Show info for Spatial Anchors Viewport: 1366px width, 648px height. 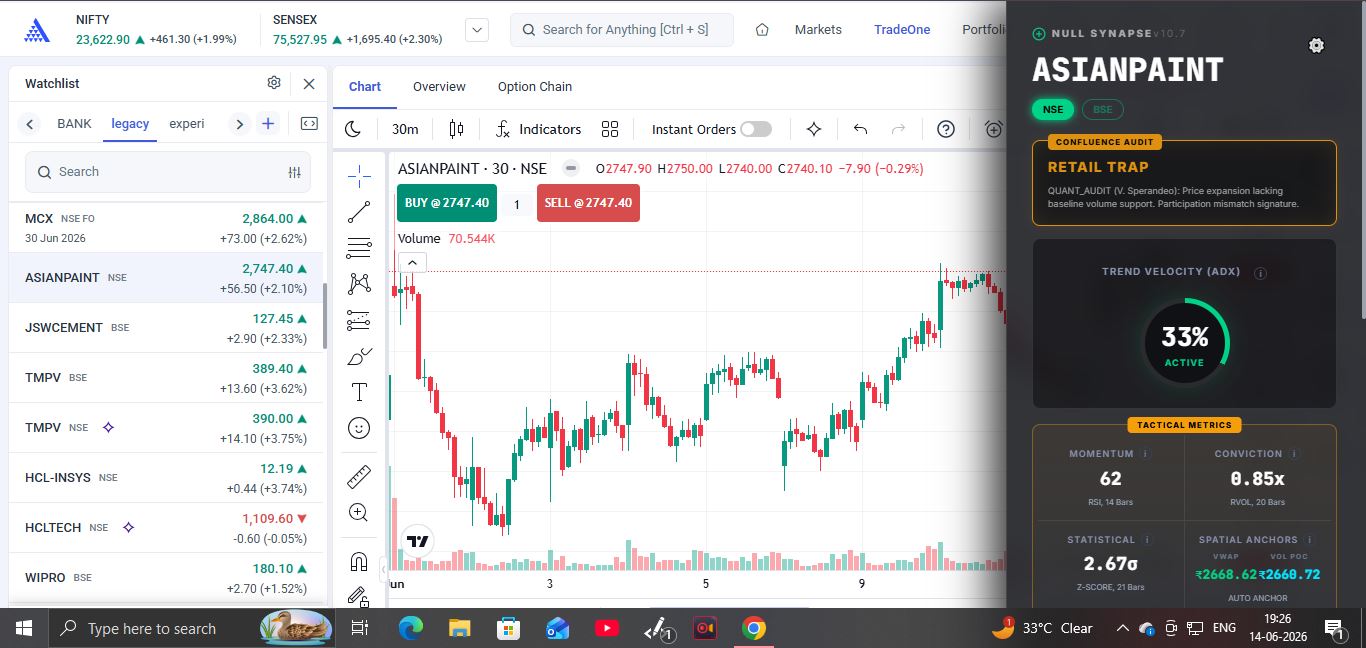tap(1308, 540)
